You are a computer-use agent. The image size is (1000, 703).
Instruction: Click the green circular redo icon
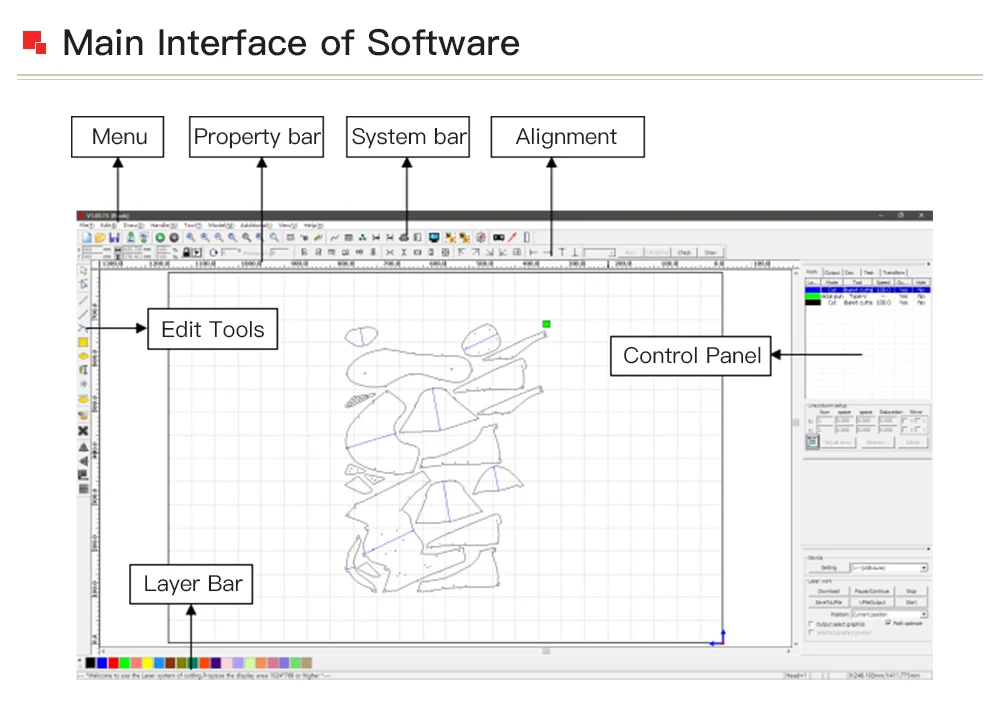pyautogui.click(x=160, y=237)
